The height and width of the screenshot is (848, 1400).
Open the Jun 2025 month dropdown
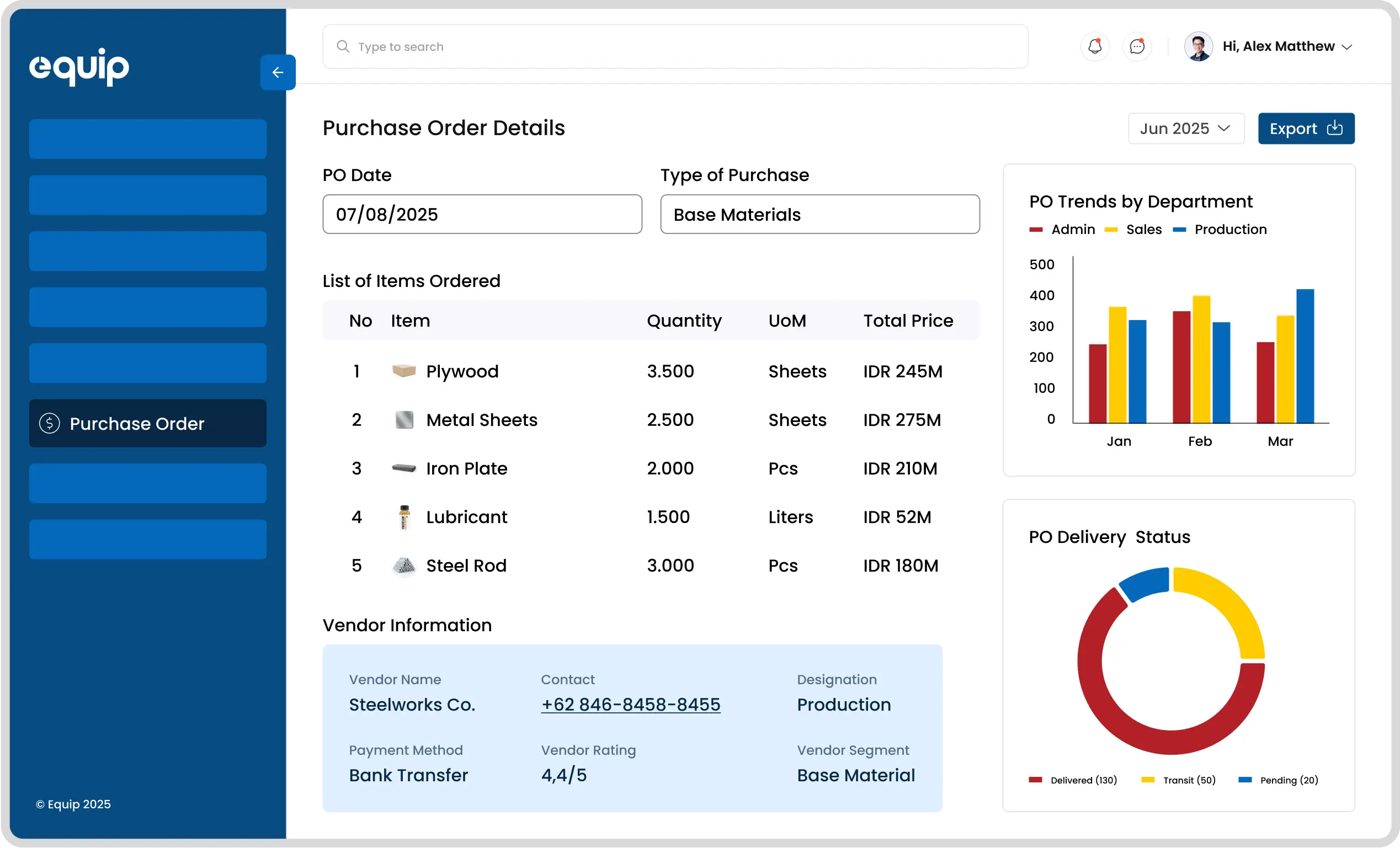click(1186, 129)
